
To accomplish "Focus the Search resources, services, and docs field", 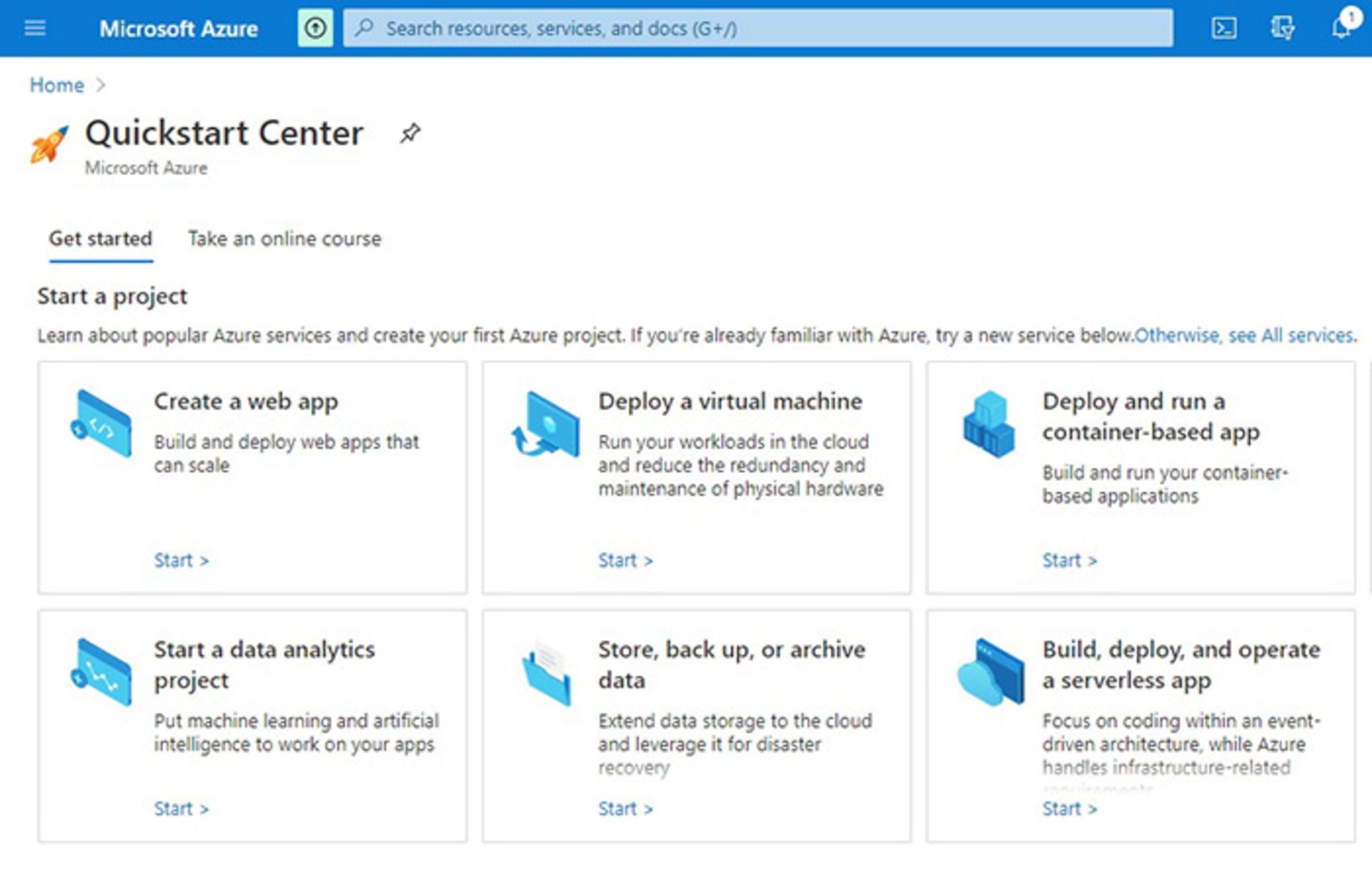I will pyautogui.click(x=757, y=29).
